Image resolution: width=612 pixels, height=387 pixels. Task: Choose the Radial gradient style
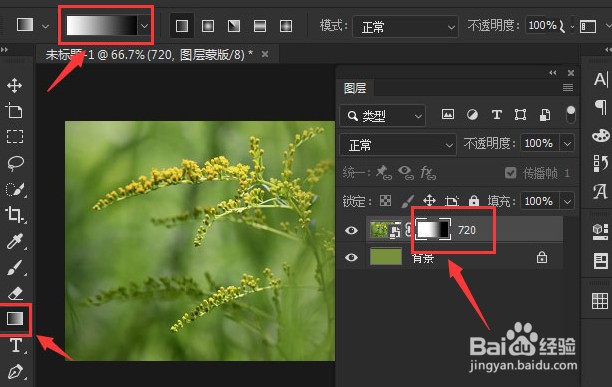208,26
